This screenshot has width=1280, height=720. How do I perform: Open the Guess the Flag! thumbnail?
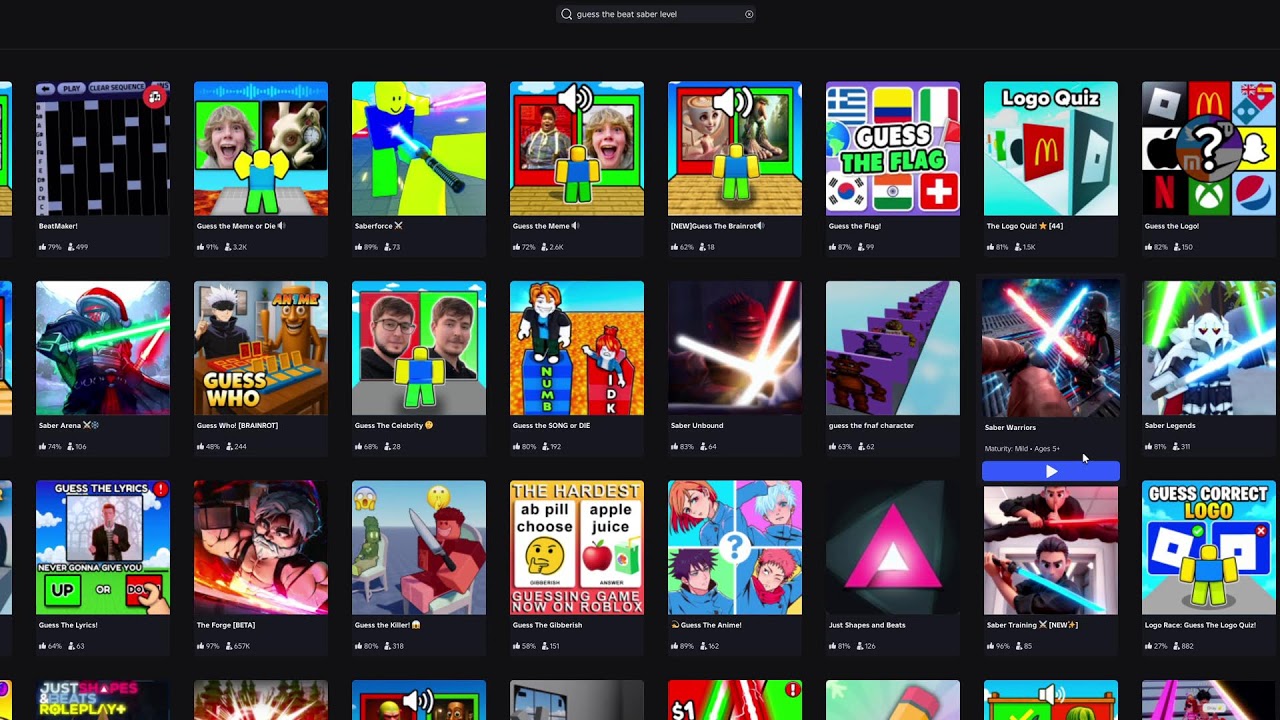(893, 148)
